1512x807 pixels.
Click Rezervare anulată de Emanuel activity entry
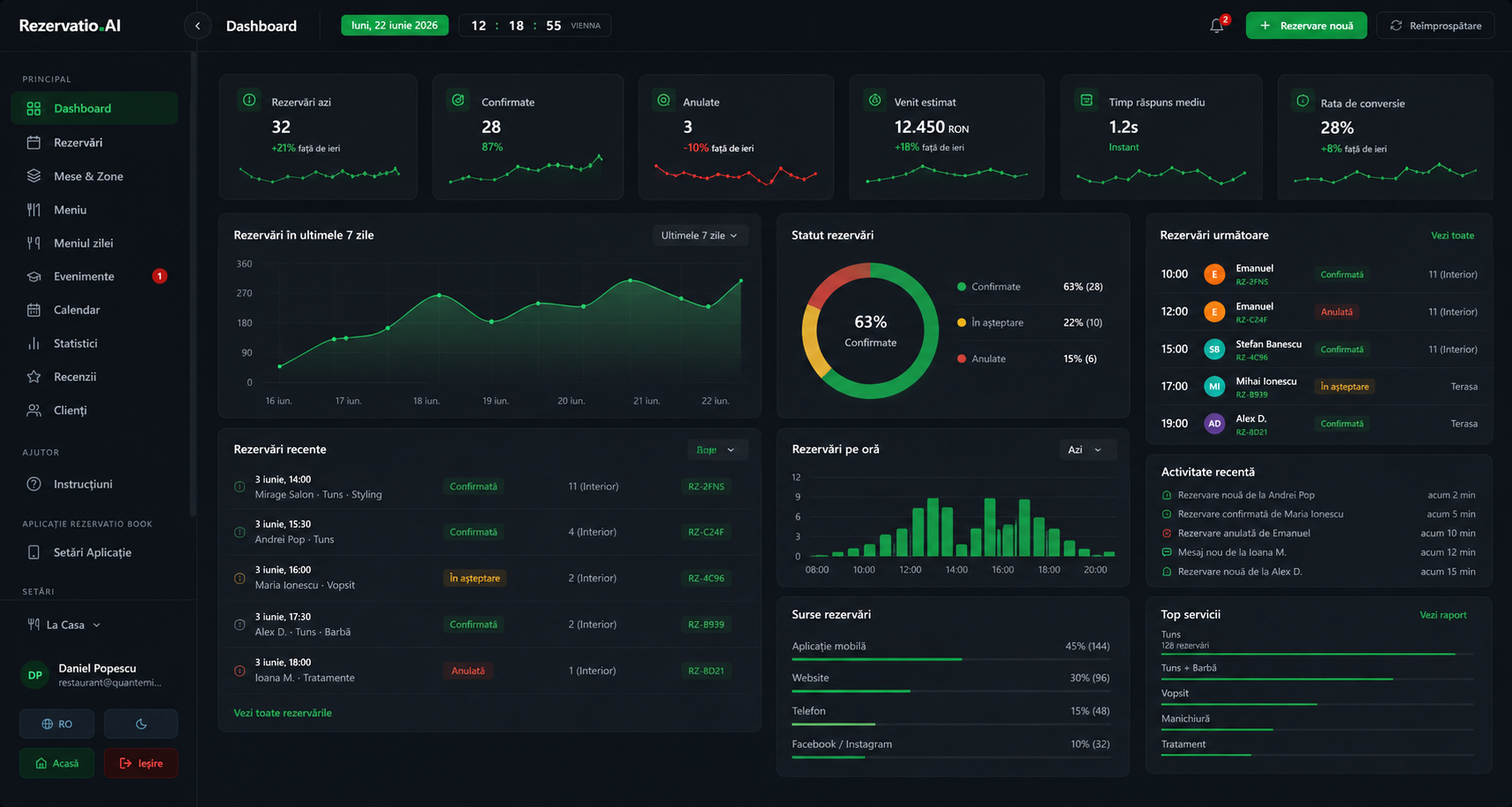(x=1317, y=533)
